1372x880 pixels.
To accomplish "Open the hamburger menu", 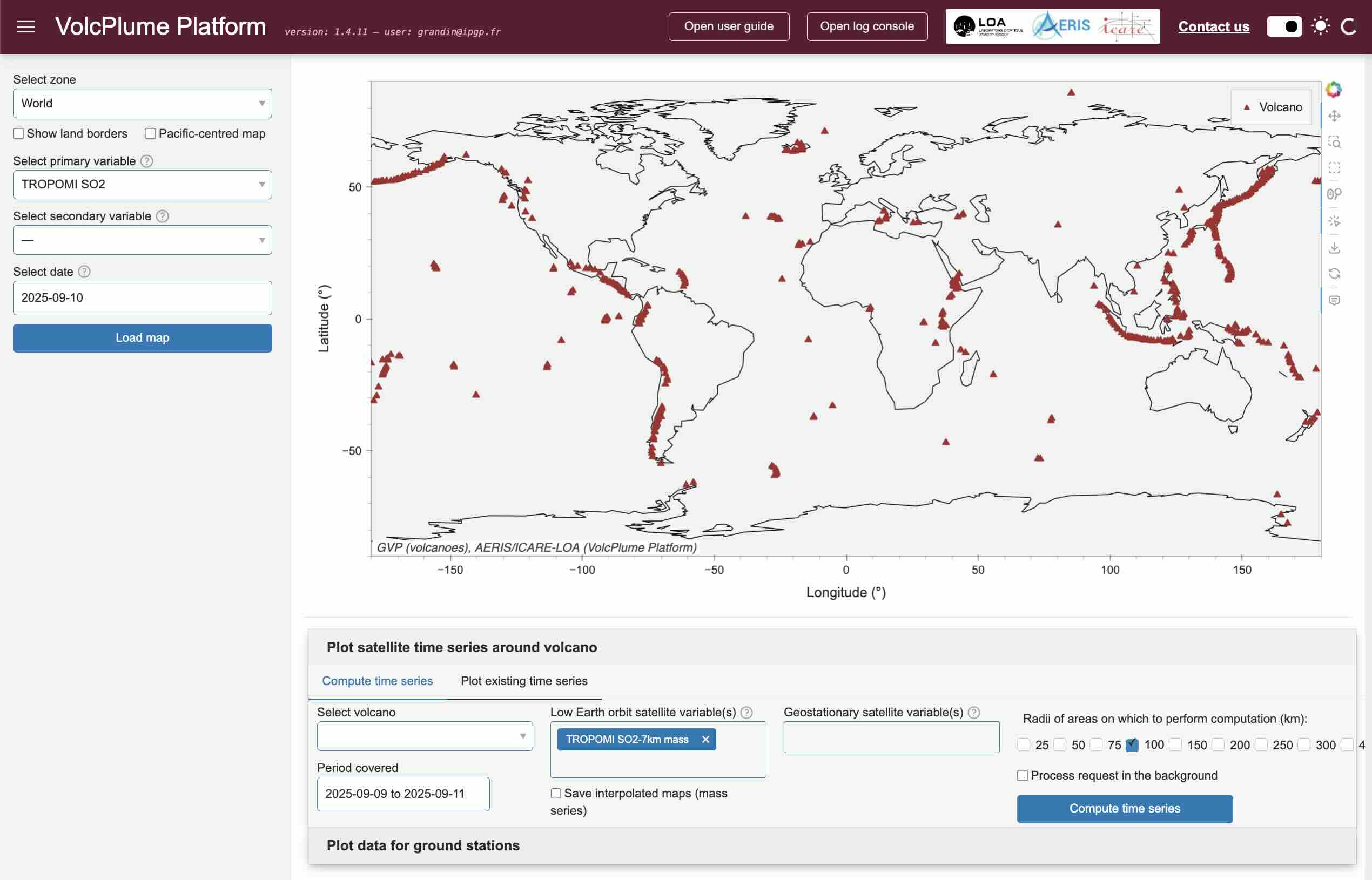I will [x=26, y=26].
